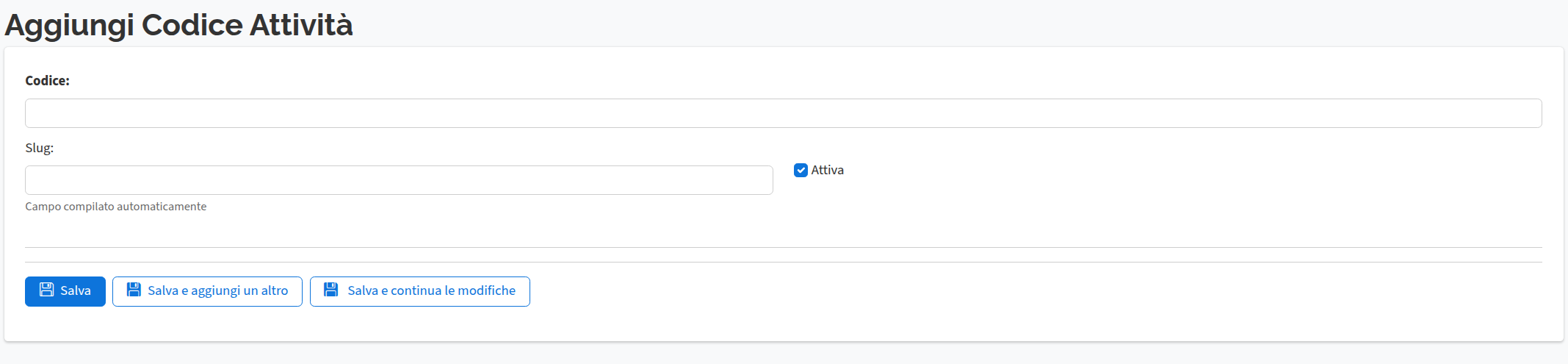This screenshot has width=1568, height=364.
Task: Click floppy icon in 'Salva e continua le modifiche'
Action: click(331, 290)
